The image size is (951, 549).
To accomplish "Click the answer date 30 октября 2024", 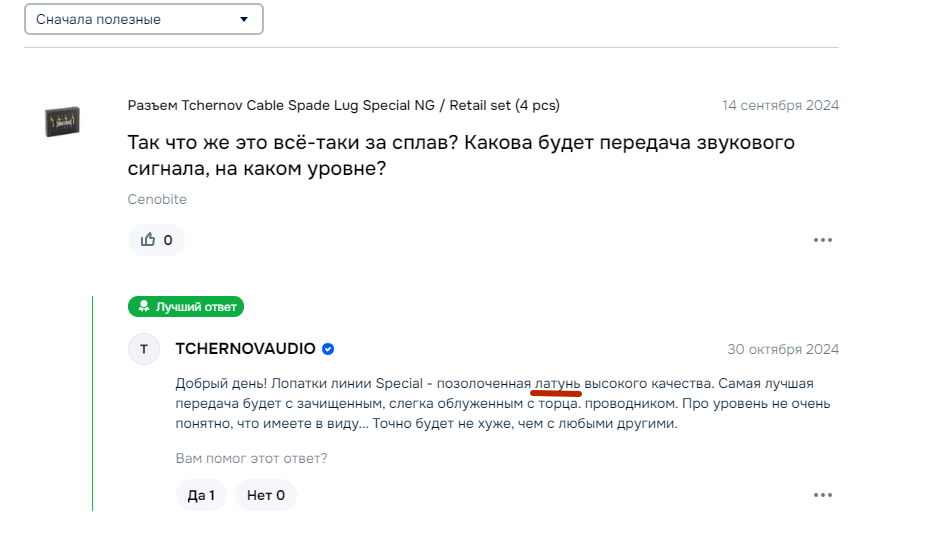I will click(x=783, y=349).
